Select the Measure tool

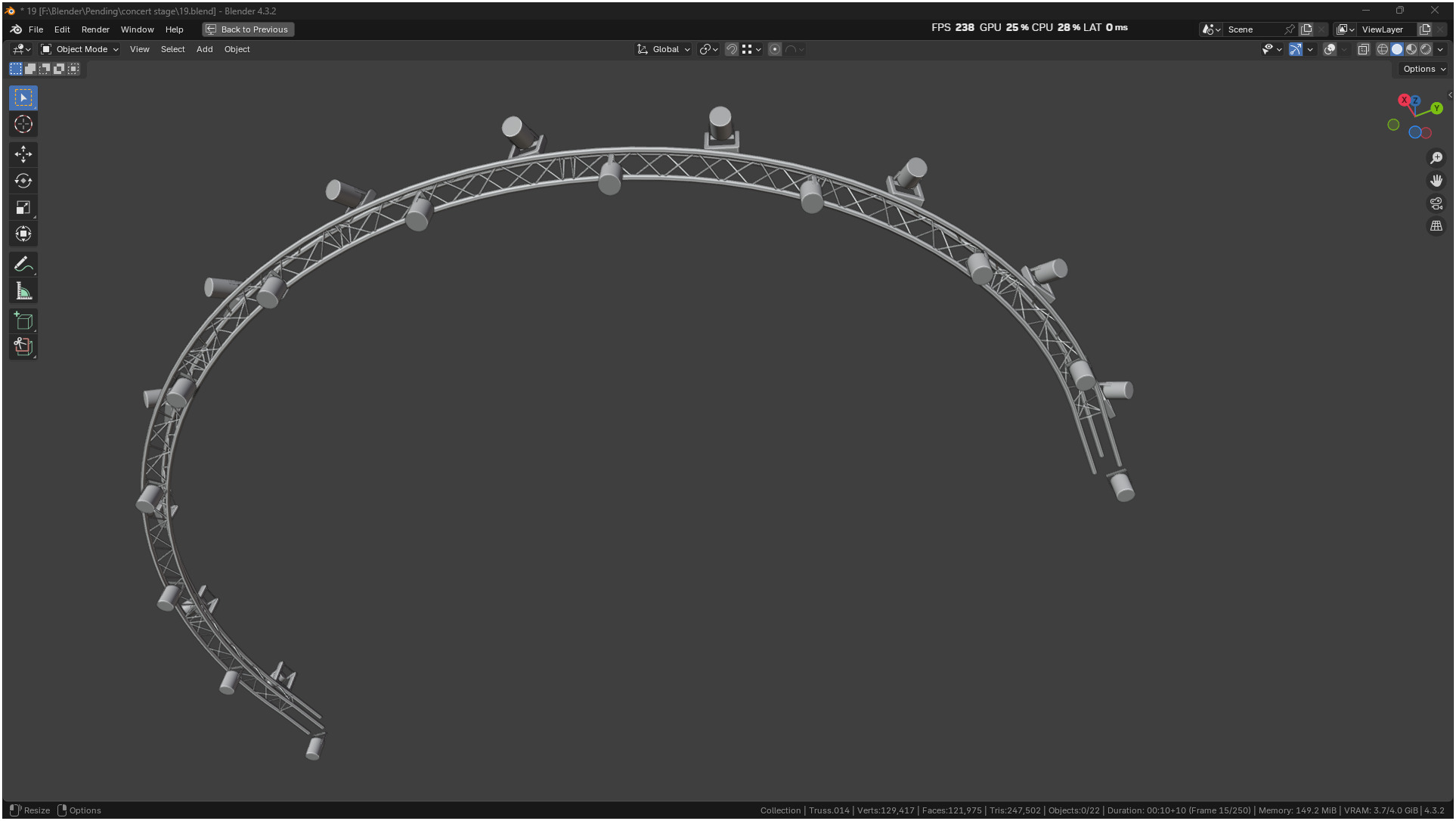23,291
